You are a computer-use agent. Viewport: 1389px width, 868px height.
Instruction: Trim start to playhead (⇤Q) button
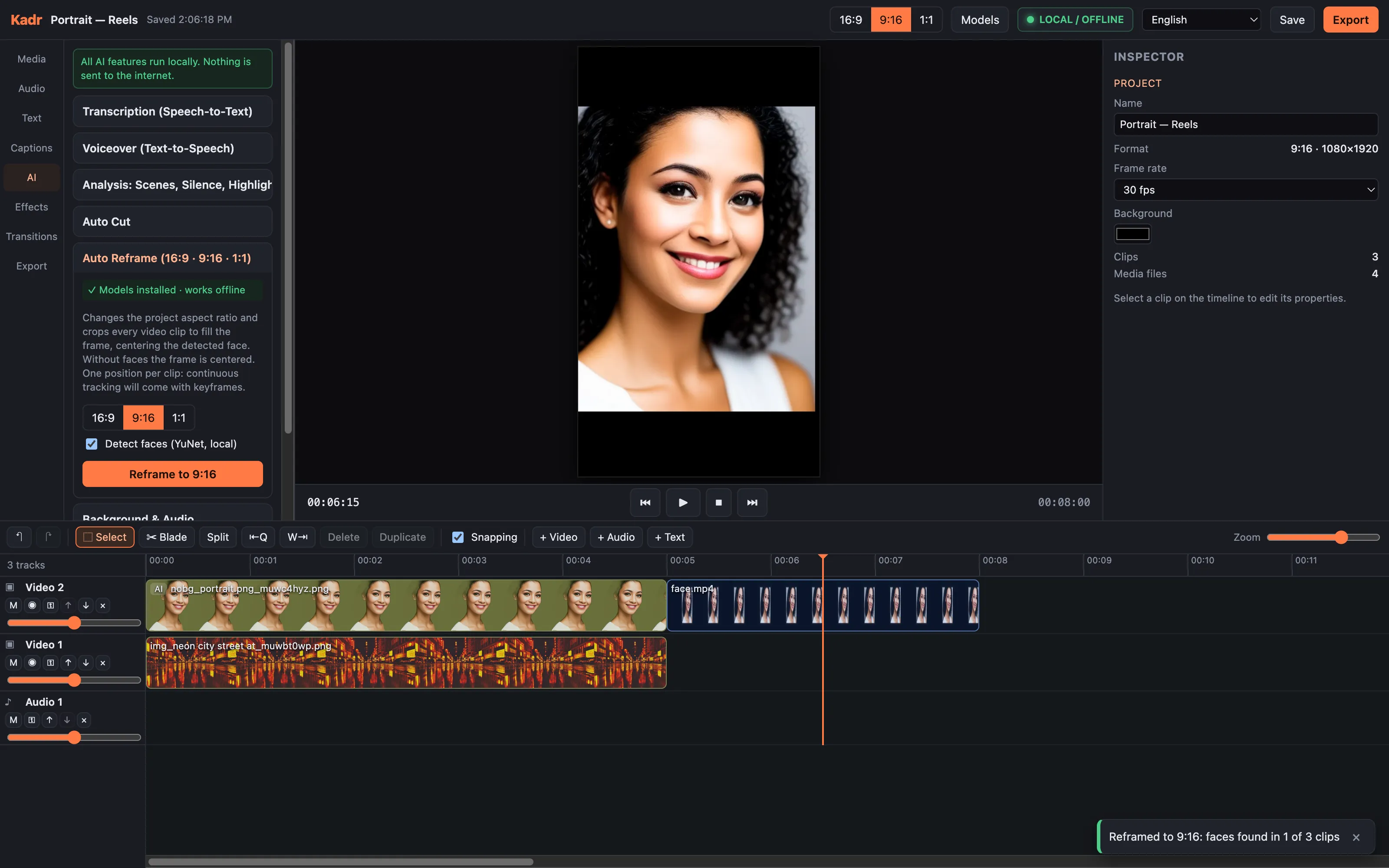coord(258,537)
